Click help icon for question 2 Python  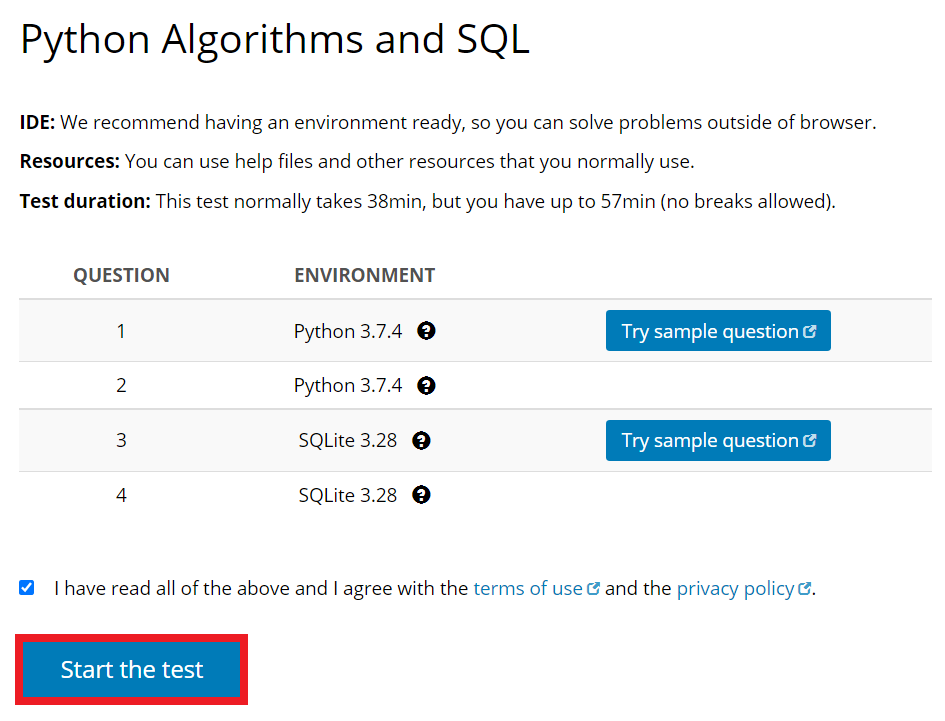click(426, 385)
